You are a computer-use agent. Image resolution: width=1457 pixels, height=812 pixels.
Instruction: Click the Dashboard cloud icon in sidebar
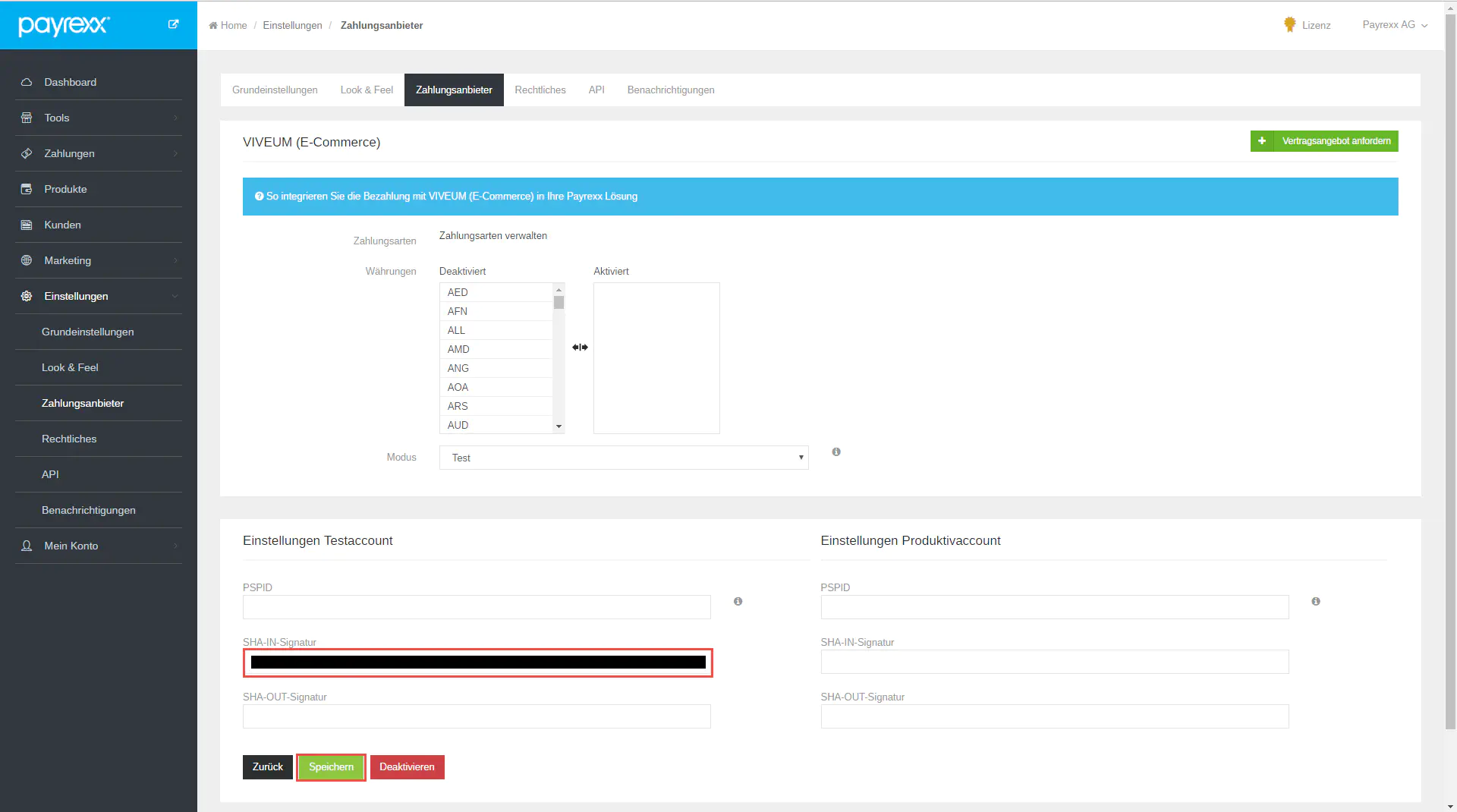tap(27, 82)
